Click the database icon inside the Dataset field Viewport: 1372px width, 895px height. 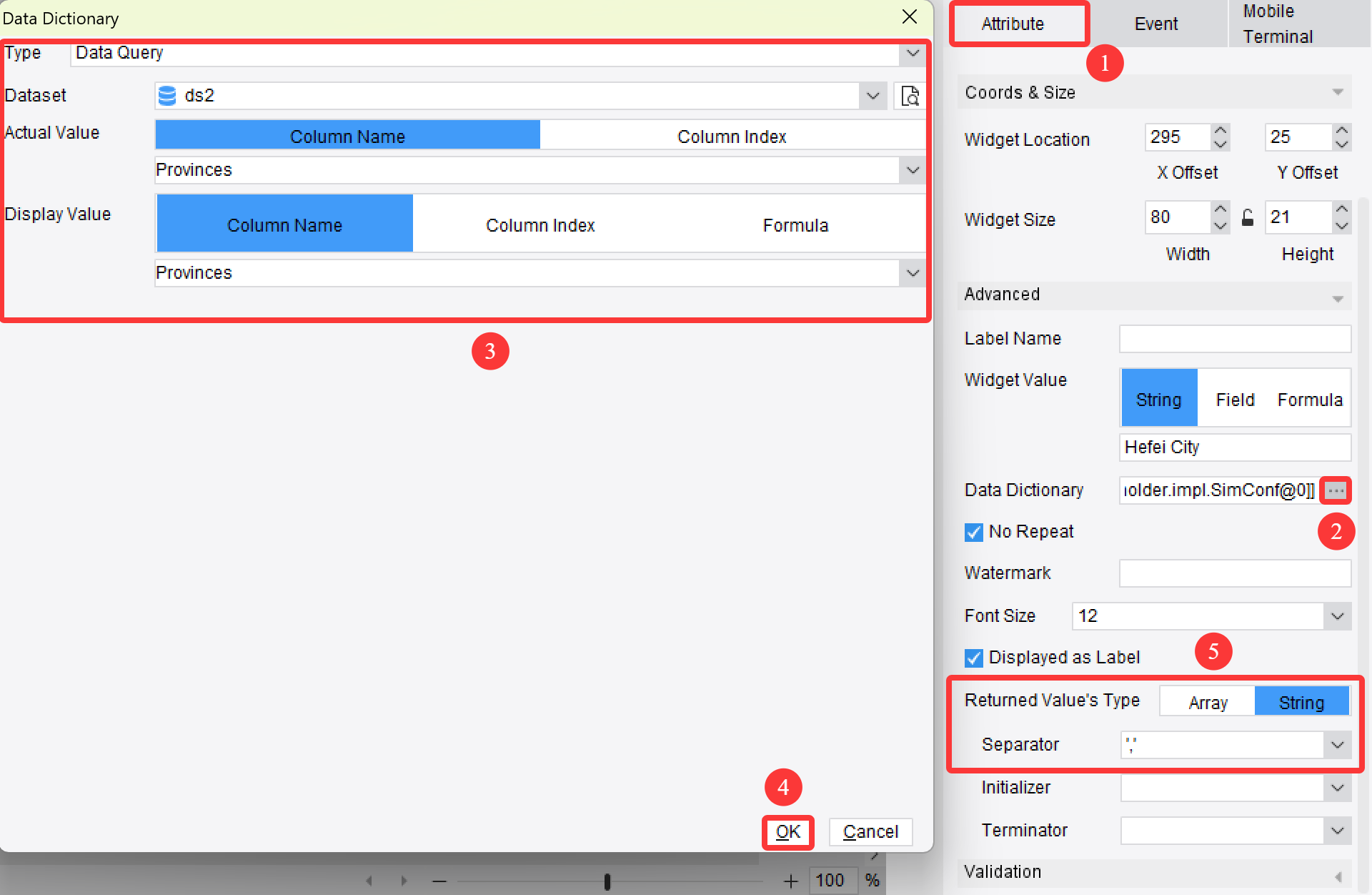(166, 95)
